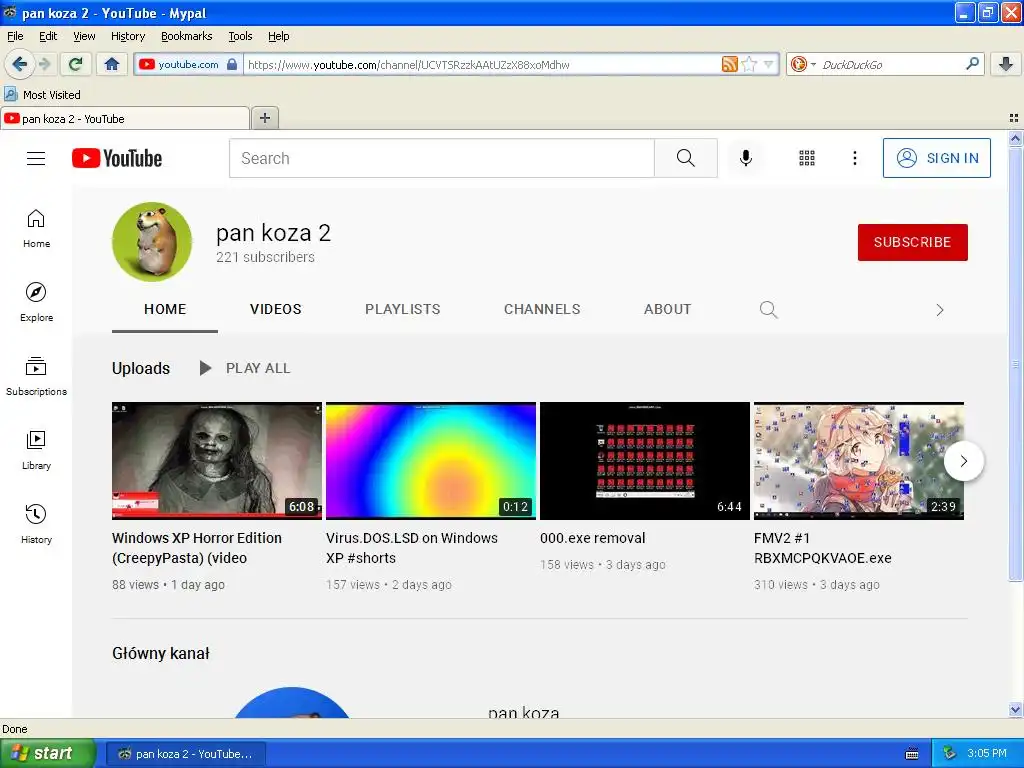Switch to the PLAYLISTS tab
Viewport: 1024px width, 768px height.
click(x=402, y=310)
